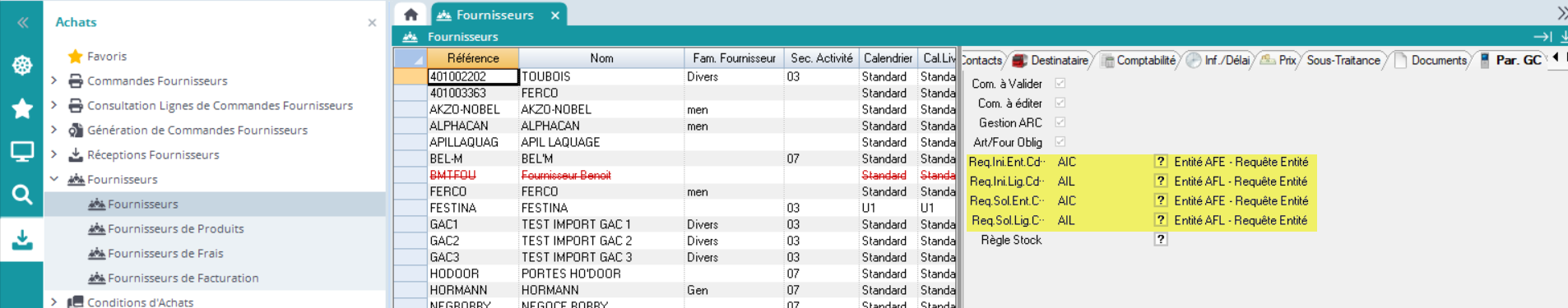This screenshot has width=1568, height=308.
Task: Open Règle Stock lookup question mark
Action: (x=1160, y=240)
